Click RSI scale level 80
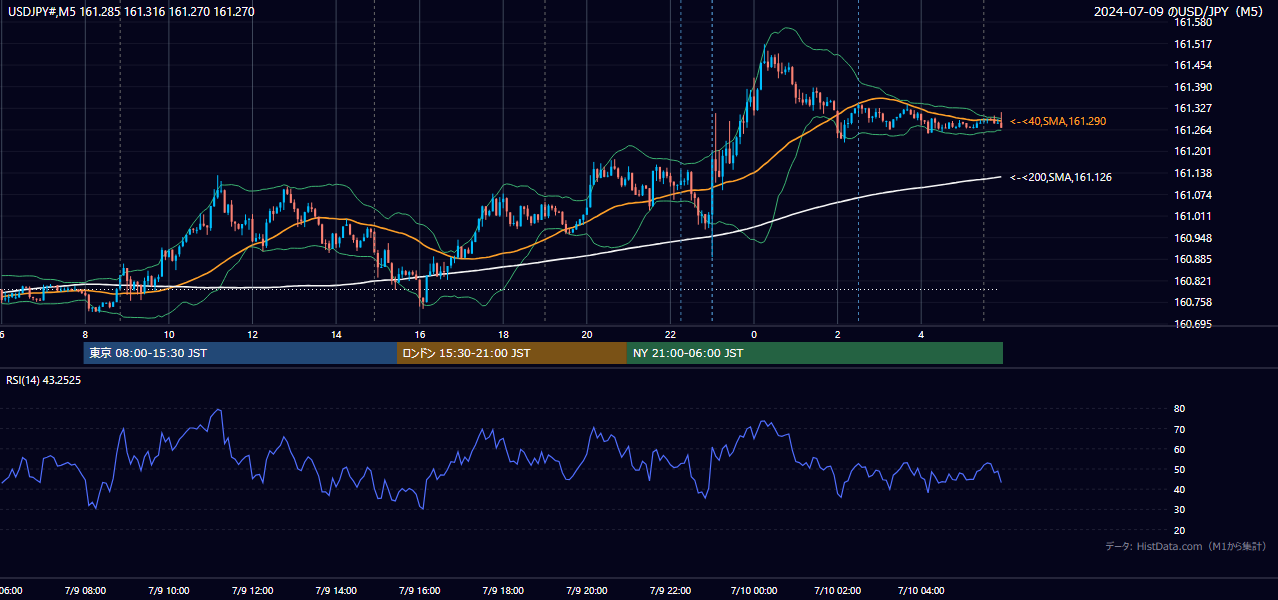The height and width of the screenshot is (600, 1278). 1180,409
